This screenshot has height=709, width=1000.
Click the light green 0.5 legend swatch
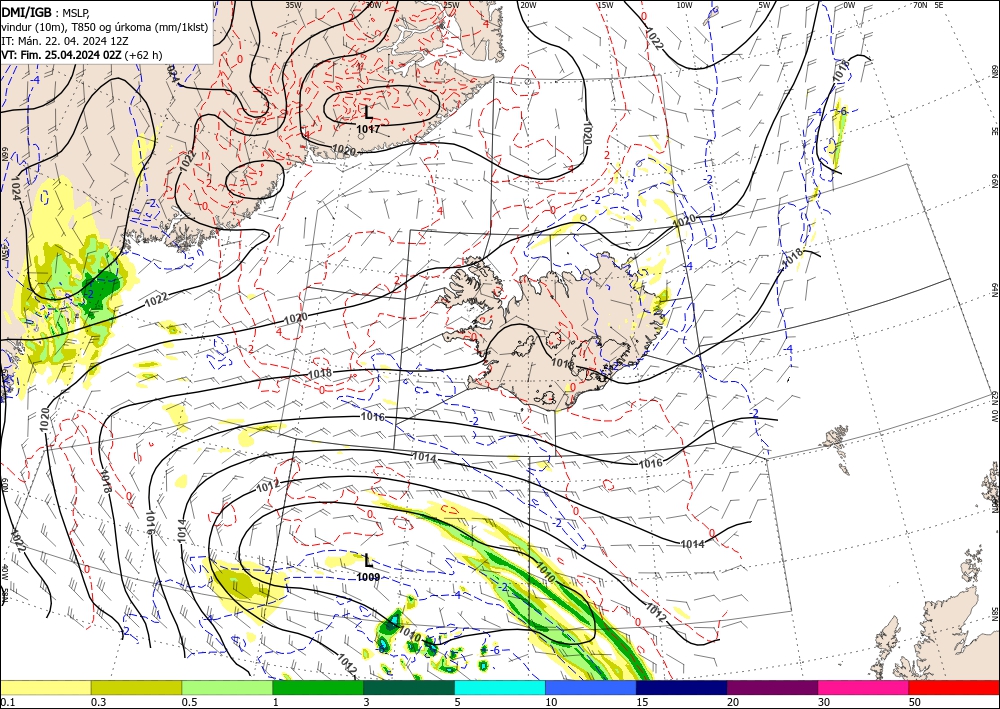coord(227,687)
